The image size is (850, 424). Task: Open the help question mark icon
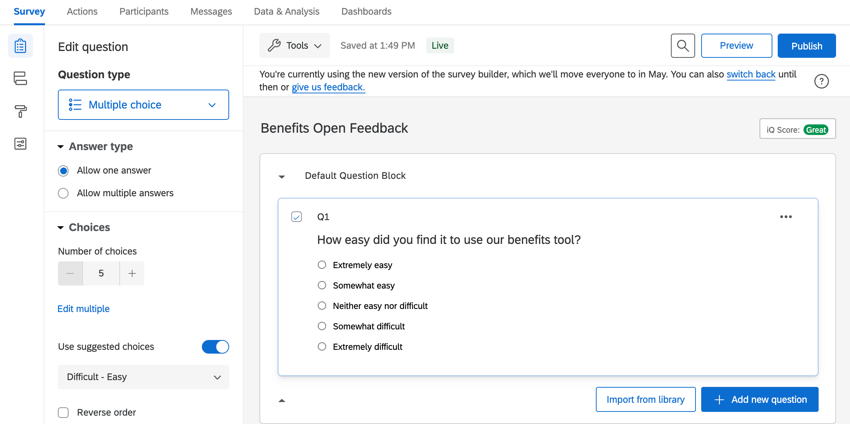(821, 81)
